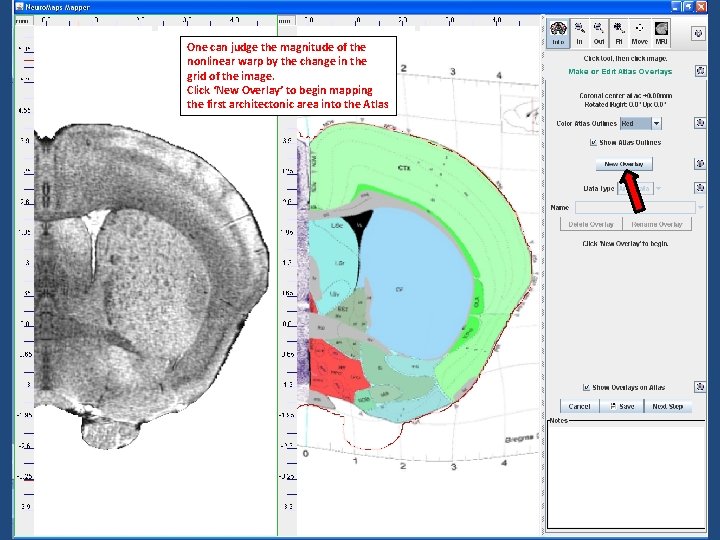Click inside the Notes text area
Viewport: 720px width, 540px height.
(625, 475)
